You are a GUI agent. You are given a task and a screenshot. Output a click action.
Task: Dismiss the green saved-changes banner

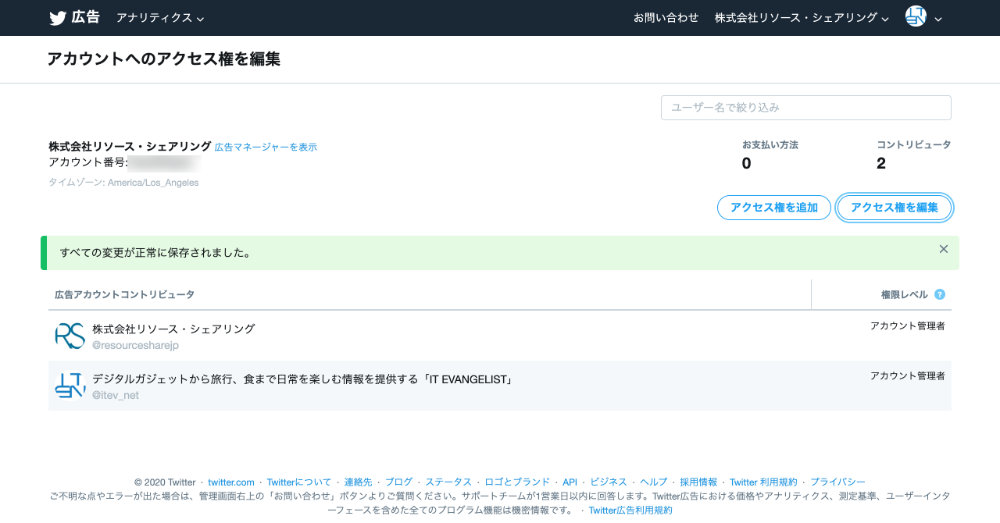(x=943, y=249)
